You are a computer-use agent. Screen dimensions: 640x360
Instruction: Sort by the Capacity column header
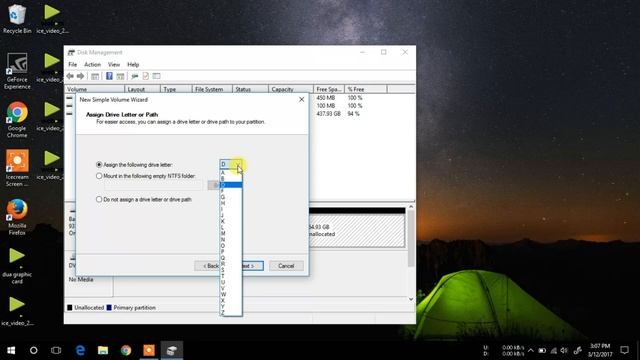tap(291, 89)
